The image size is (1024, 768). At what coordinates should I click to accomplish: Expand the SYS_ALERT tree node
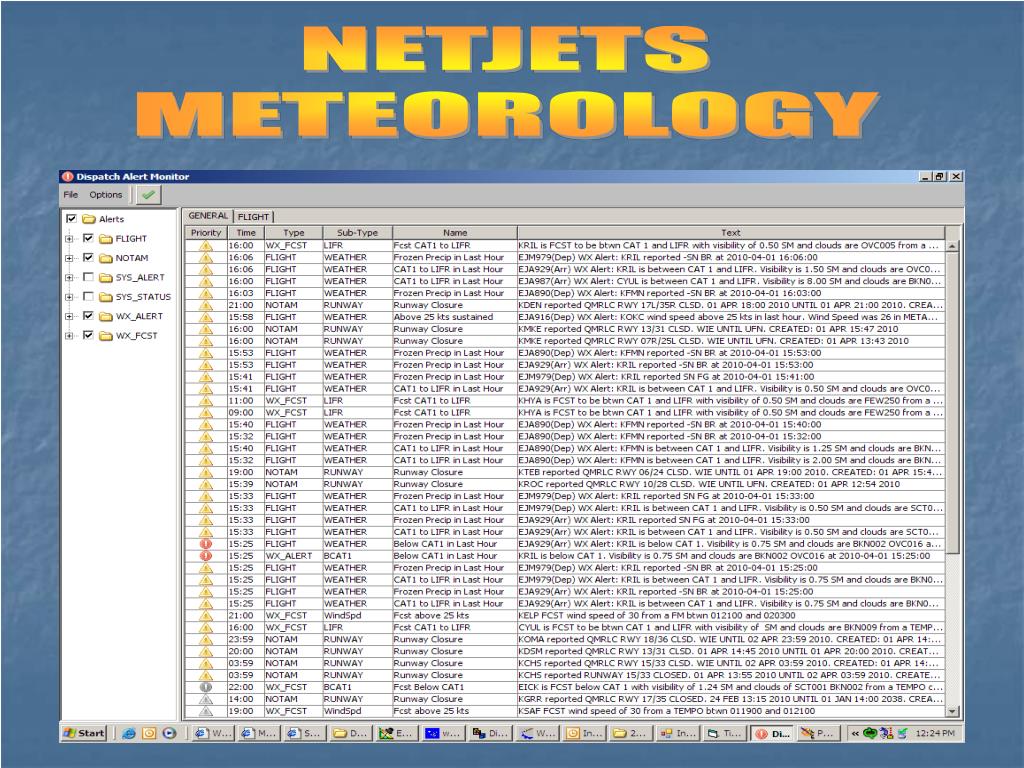coord(69,278)
